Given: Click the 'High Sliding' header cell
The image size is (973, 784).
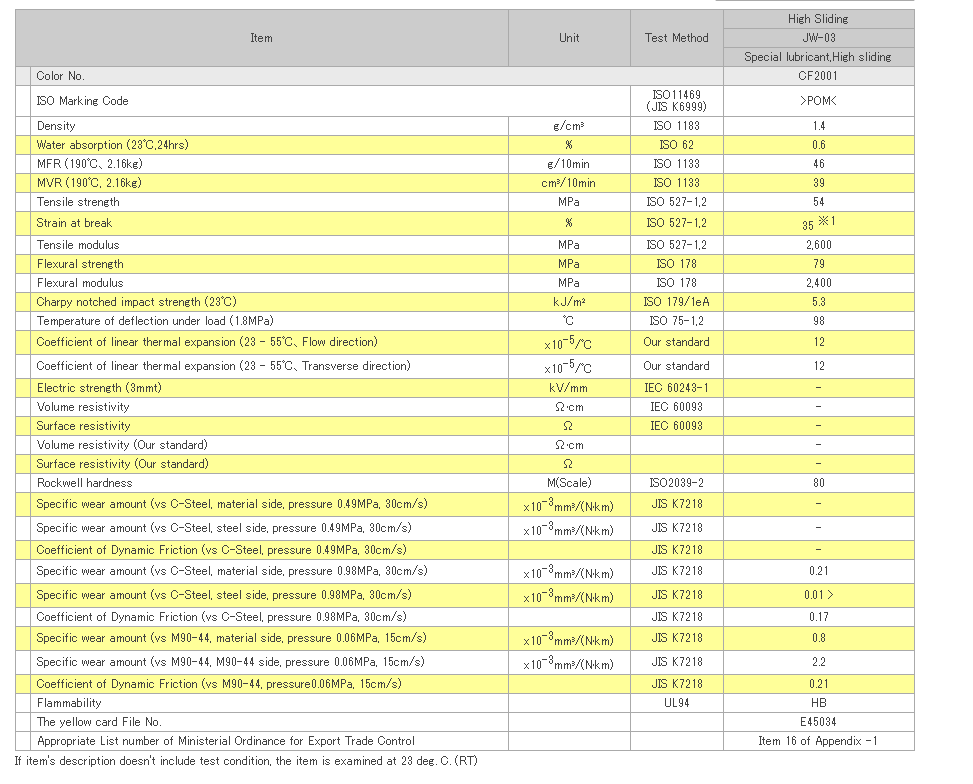Looking at the screenshot, I should click(x=818, y=19).
